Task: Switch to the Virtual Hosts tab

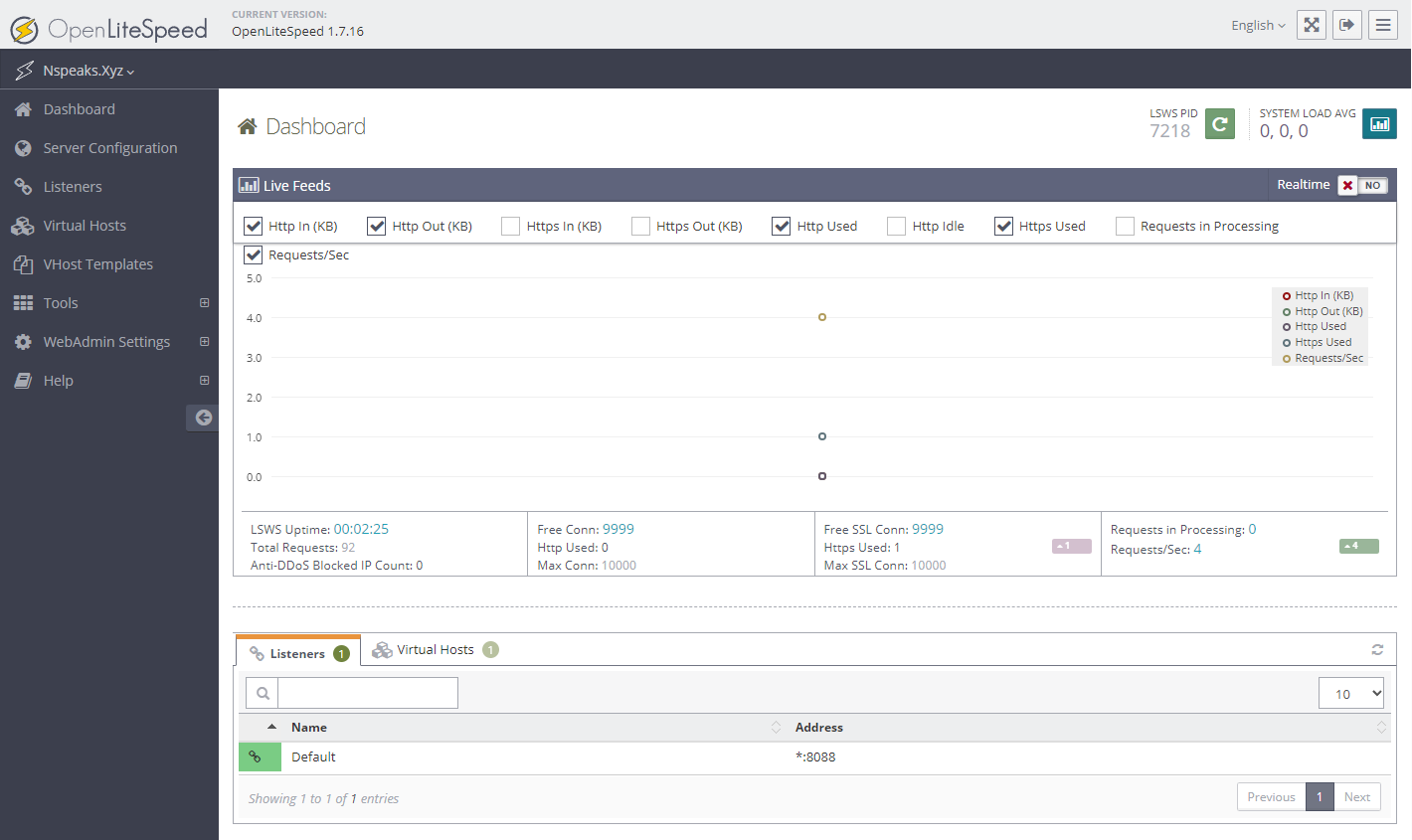Action: (435, 650)
